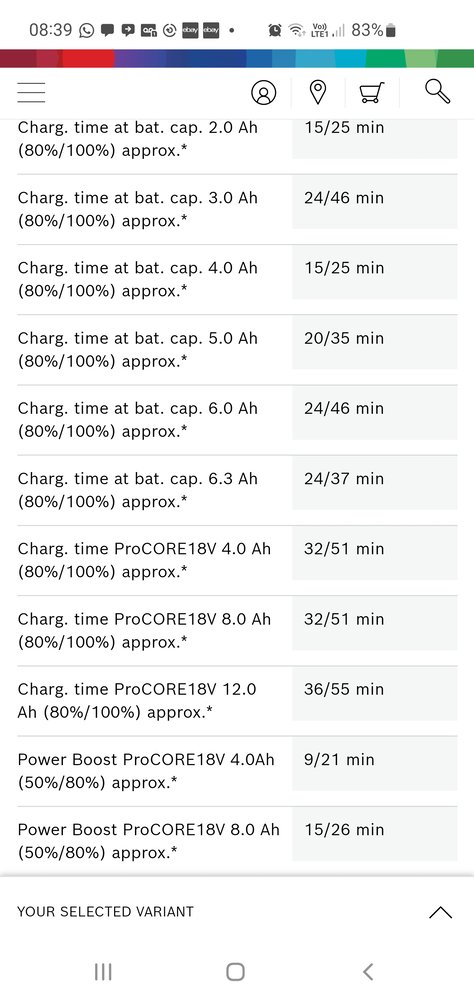The width and height of the screenshot is (474, 1000).
Task: Tap the Android home button
Action: click(x=235, y=971)
